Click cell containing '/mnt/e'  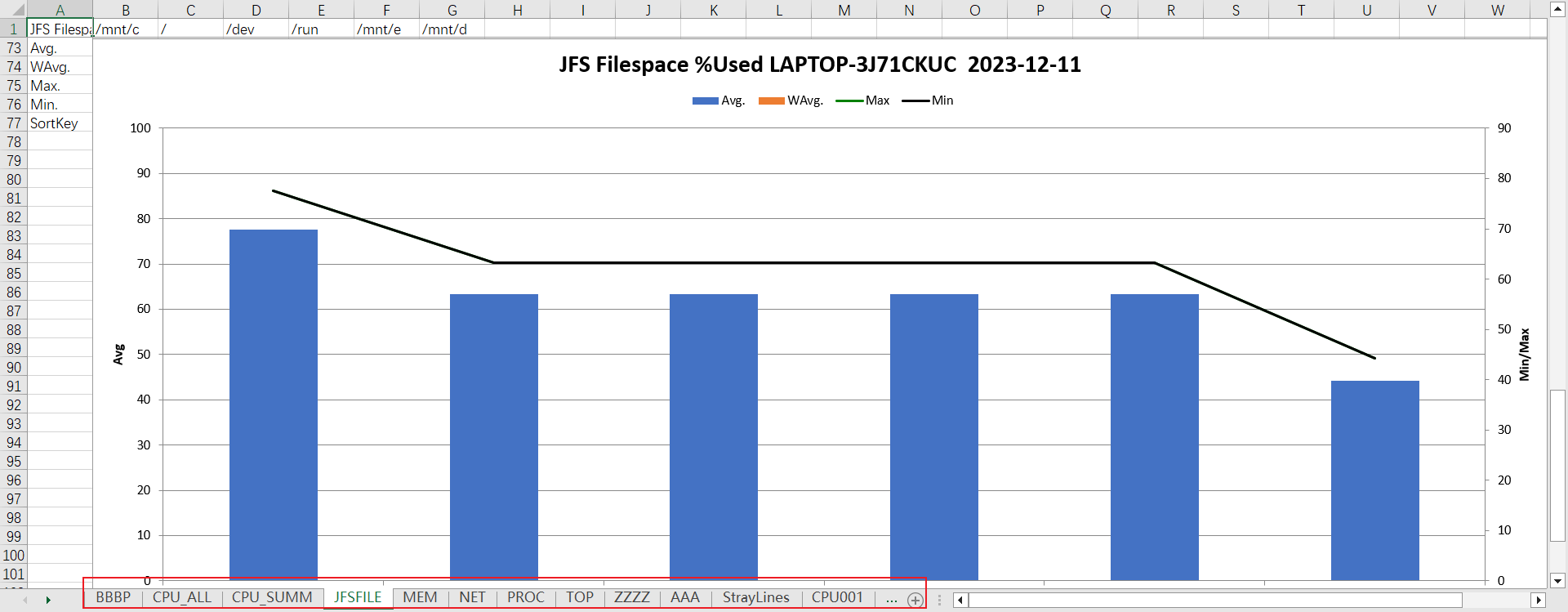coord(387,29)
